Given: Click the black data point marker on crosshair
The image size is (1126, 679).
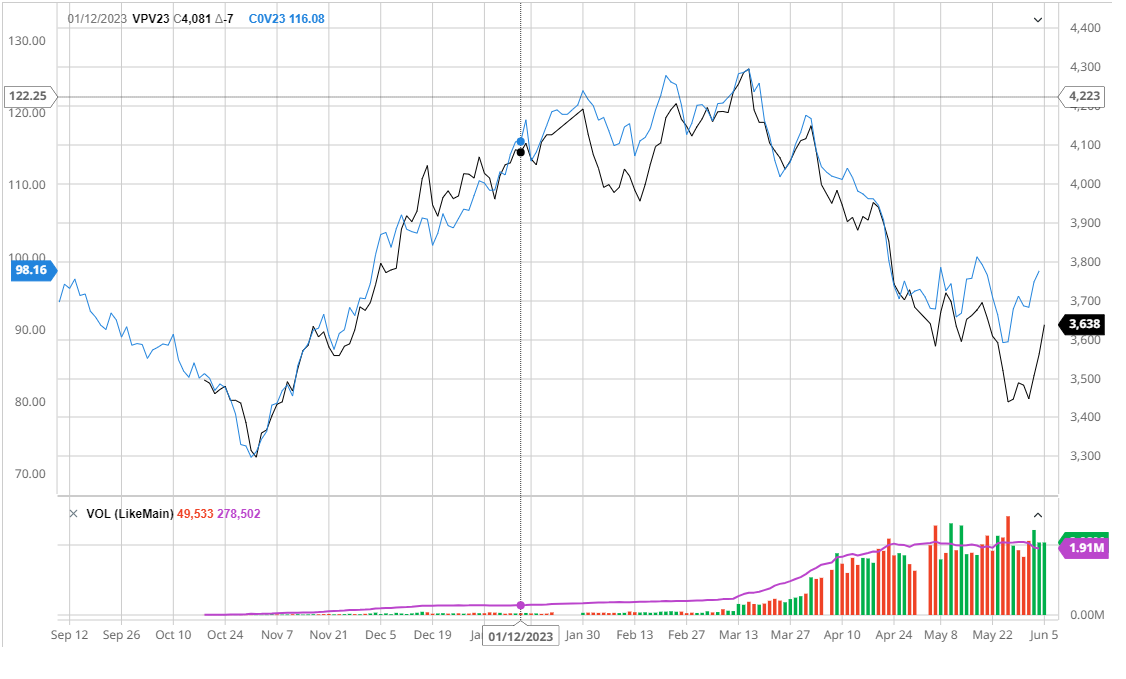Looking at the screenshot, I should [x=521, y=152].
